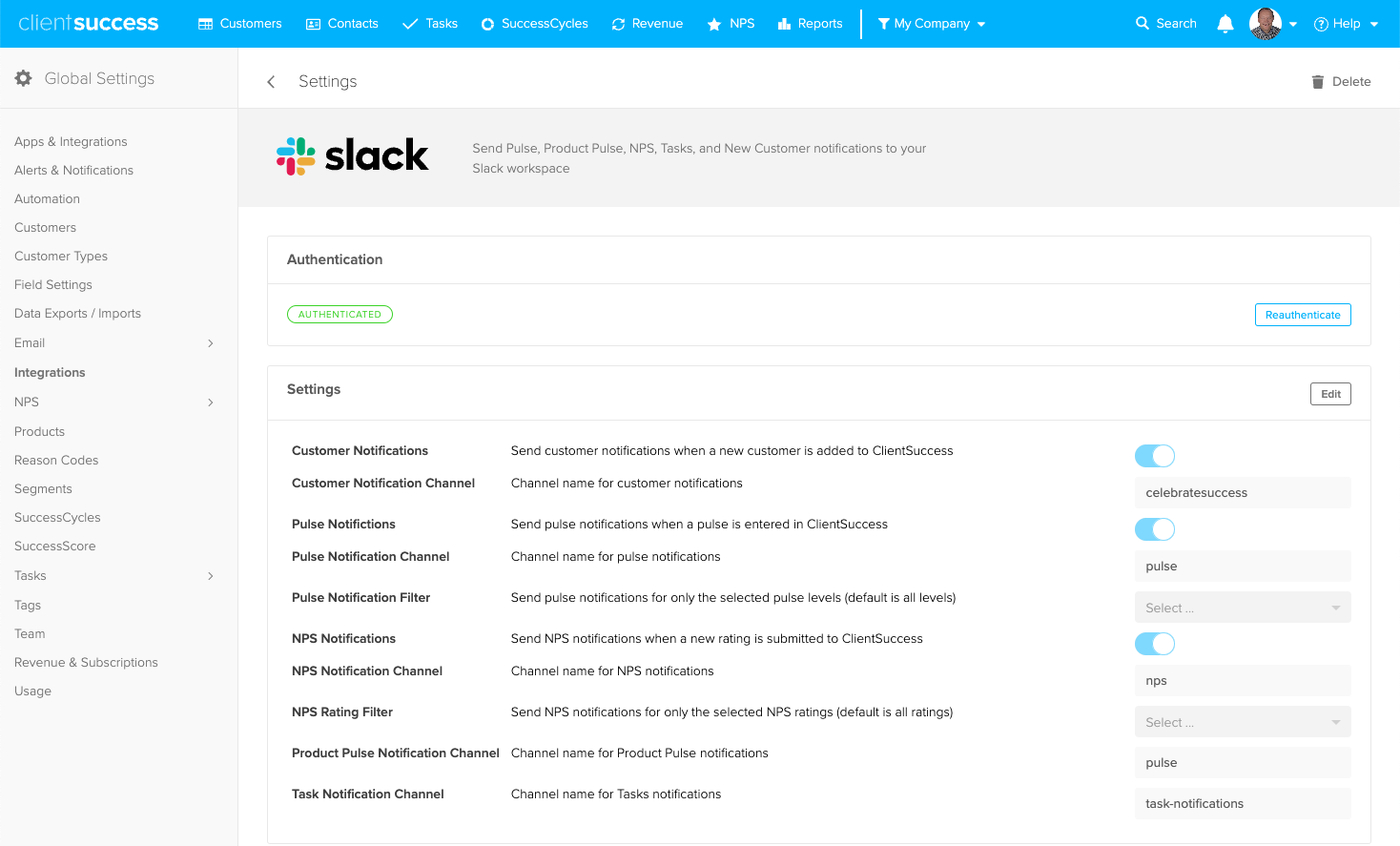Click the ClientSuccess logo
This screenshot has width=1400, height=846.
point(89,23)
